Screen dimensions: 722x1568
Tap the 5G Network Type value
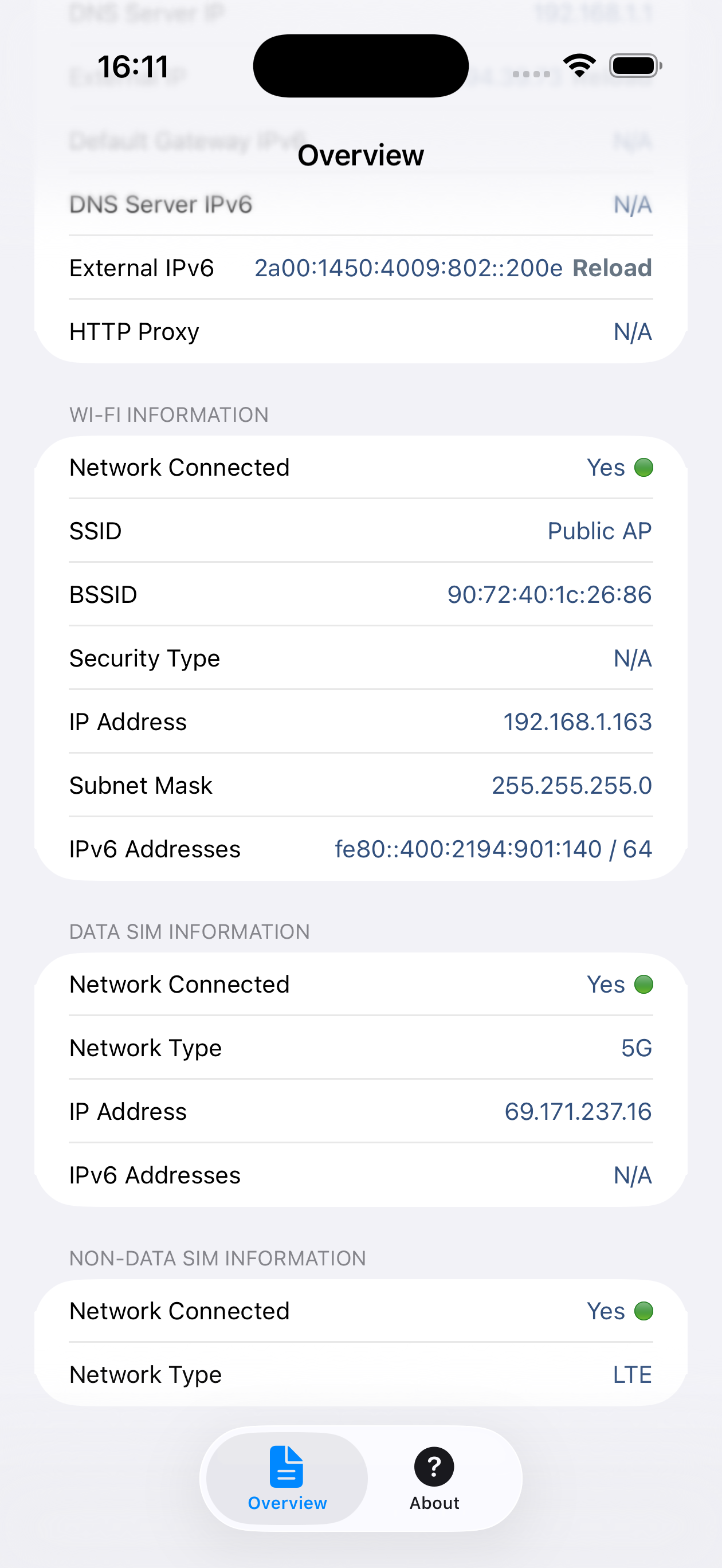click(x=636, y=1048)
